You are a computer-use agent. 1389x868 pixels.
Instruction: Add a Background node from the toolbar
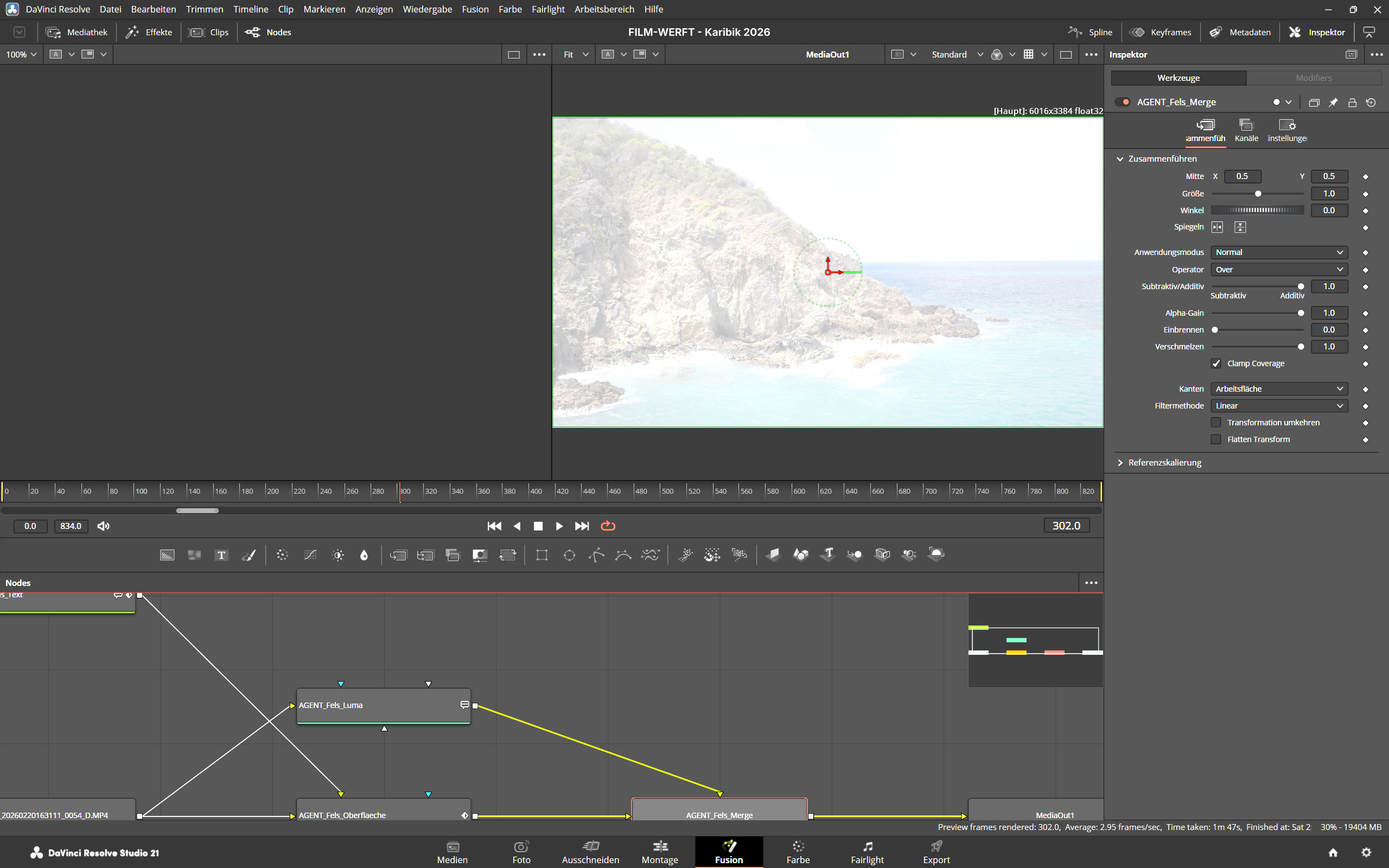[167, 555]
